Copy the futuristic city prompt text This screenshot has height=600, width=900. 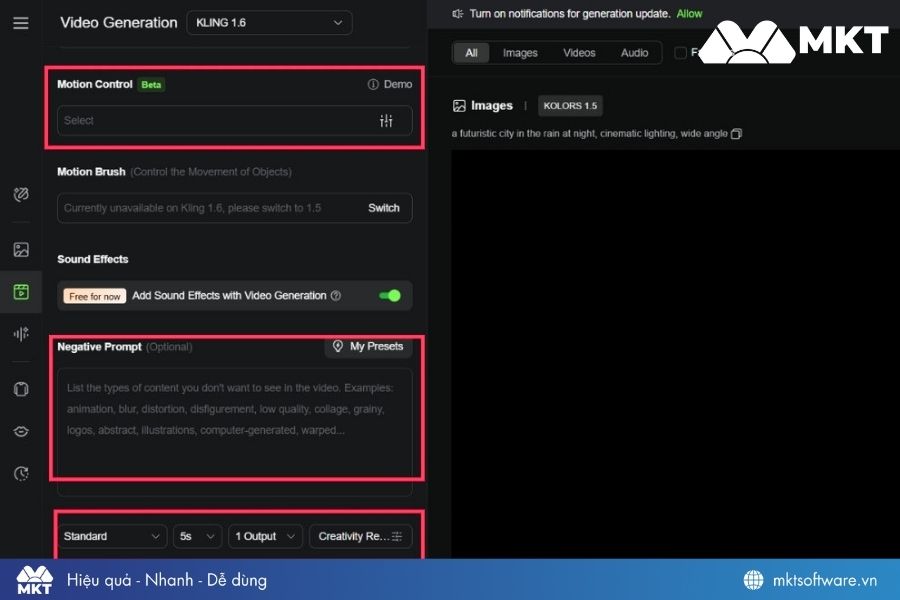(x=737, y=134)
